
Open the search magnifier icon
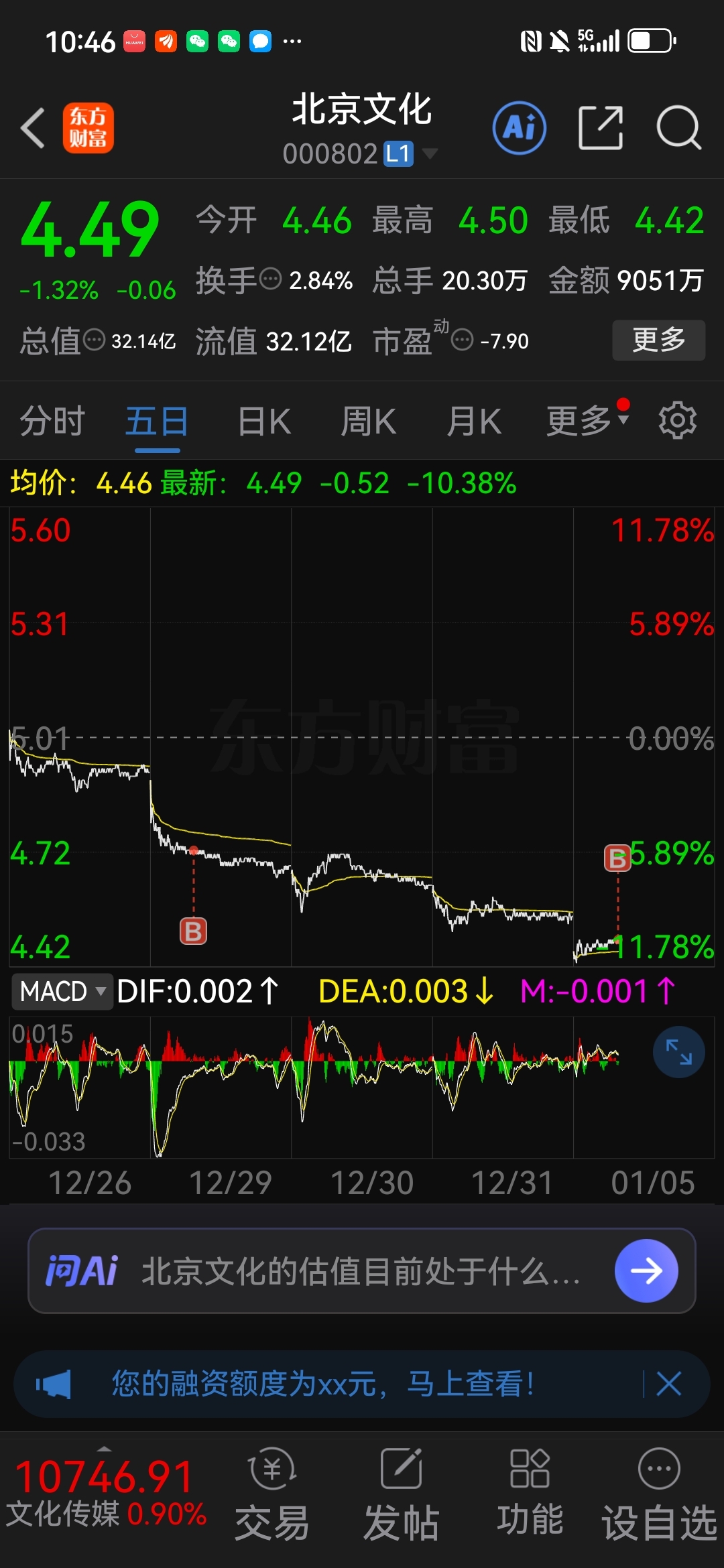tap(678, 127)
